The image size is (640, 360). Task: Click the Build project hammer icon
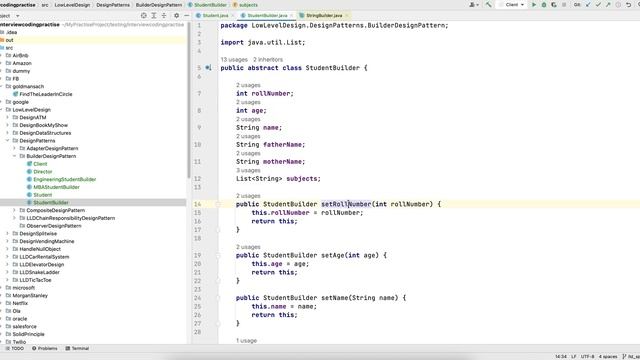click(488, 5)
